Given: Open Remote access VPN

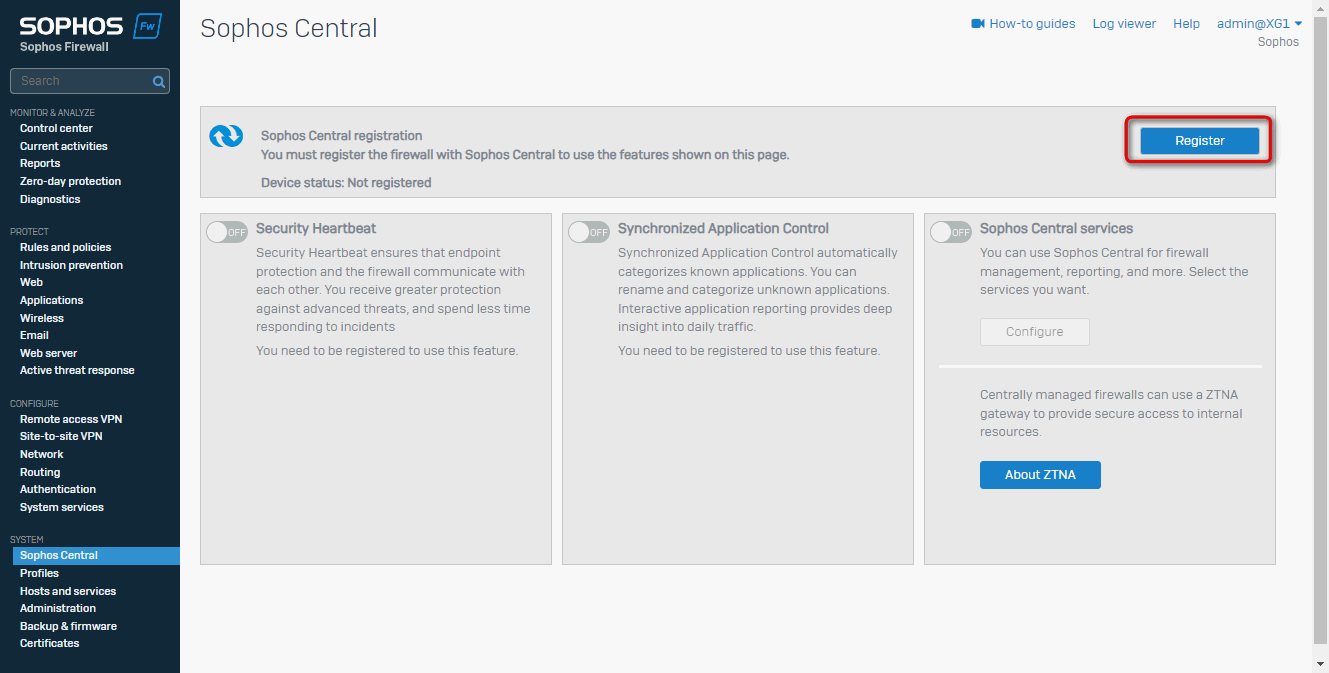Looking at the screenshot, I should [71, 419].
